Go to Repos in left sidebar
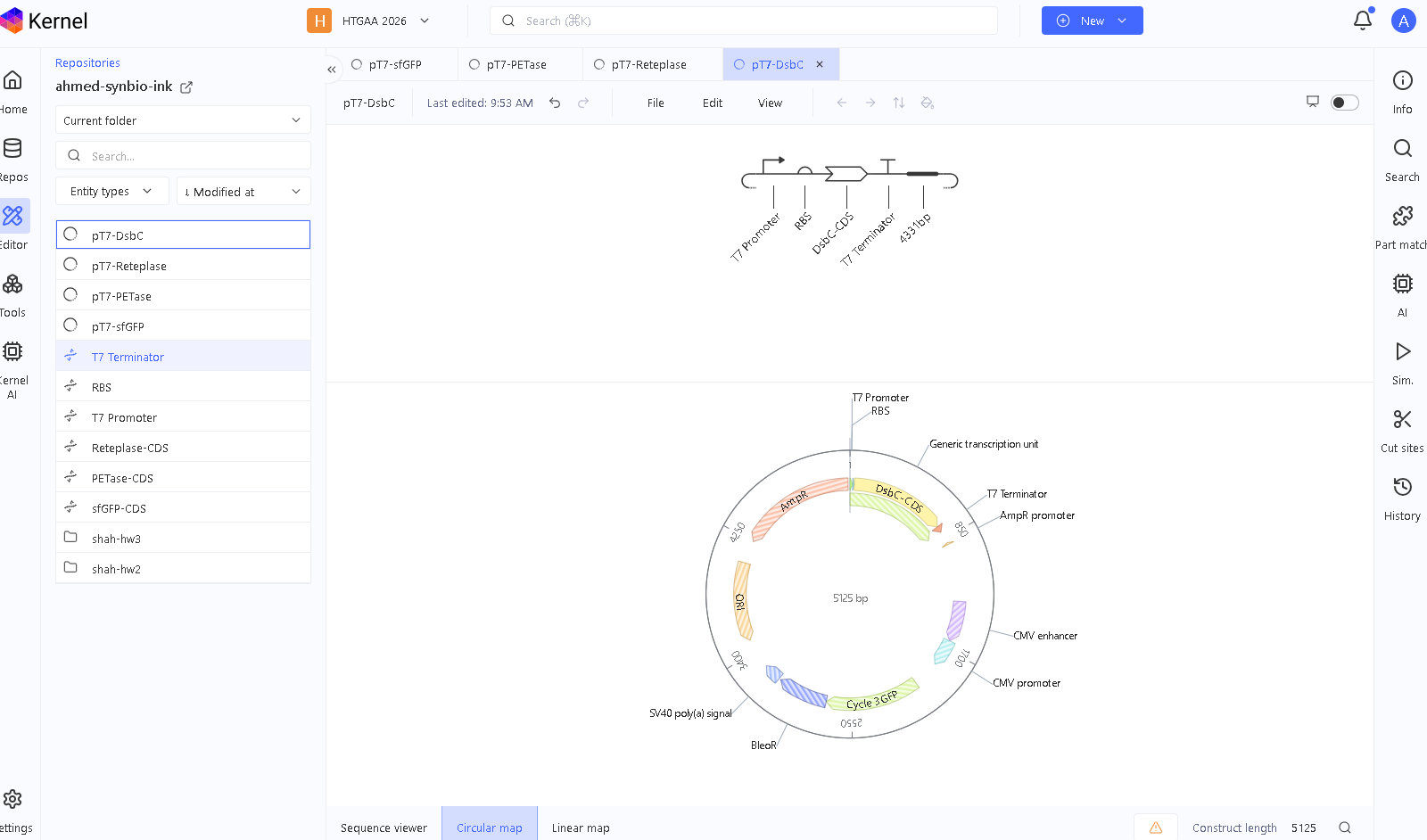The image size is (1427, 840). coord(13,160)
